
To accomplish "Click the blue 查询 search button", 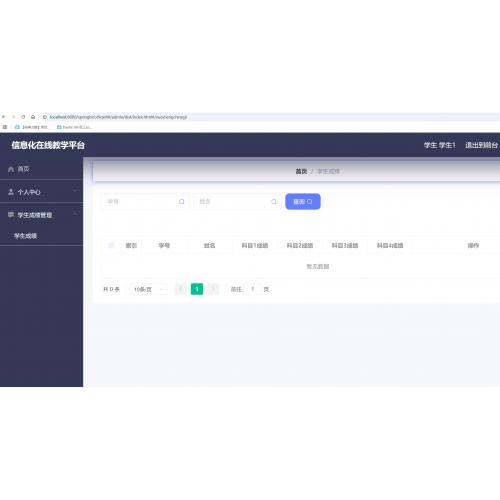I will pos(303,201).
